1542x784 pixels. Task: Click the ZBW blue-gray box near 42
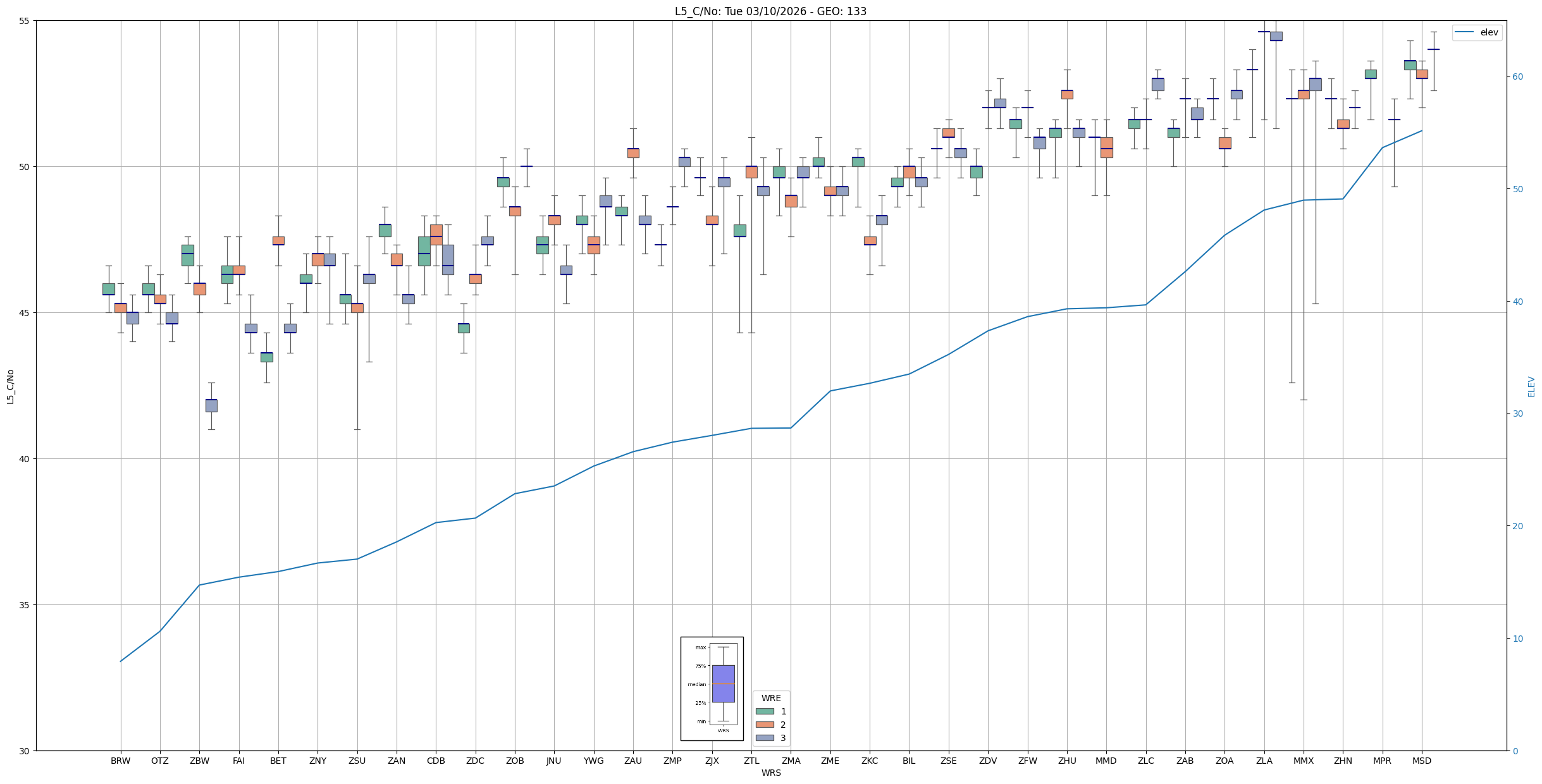211,405
